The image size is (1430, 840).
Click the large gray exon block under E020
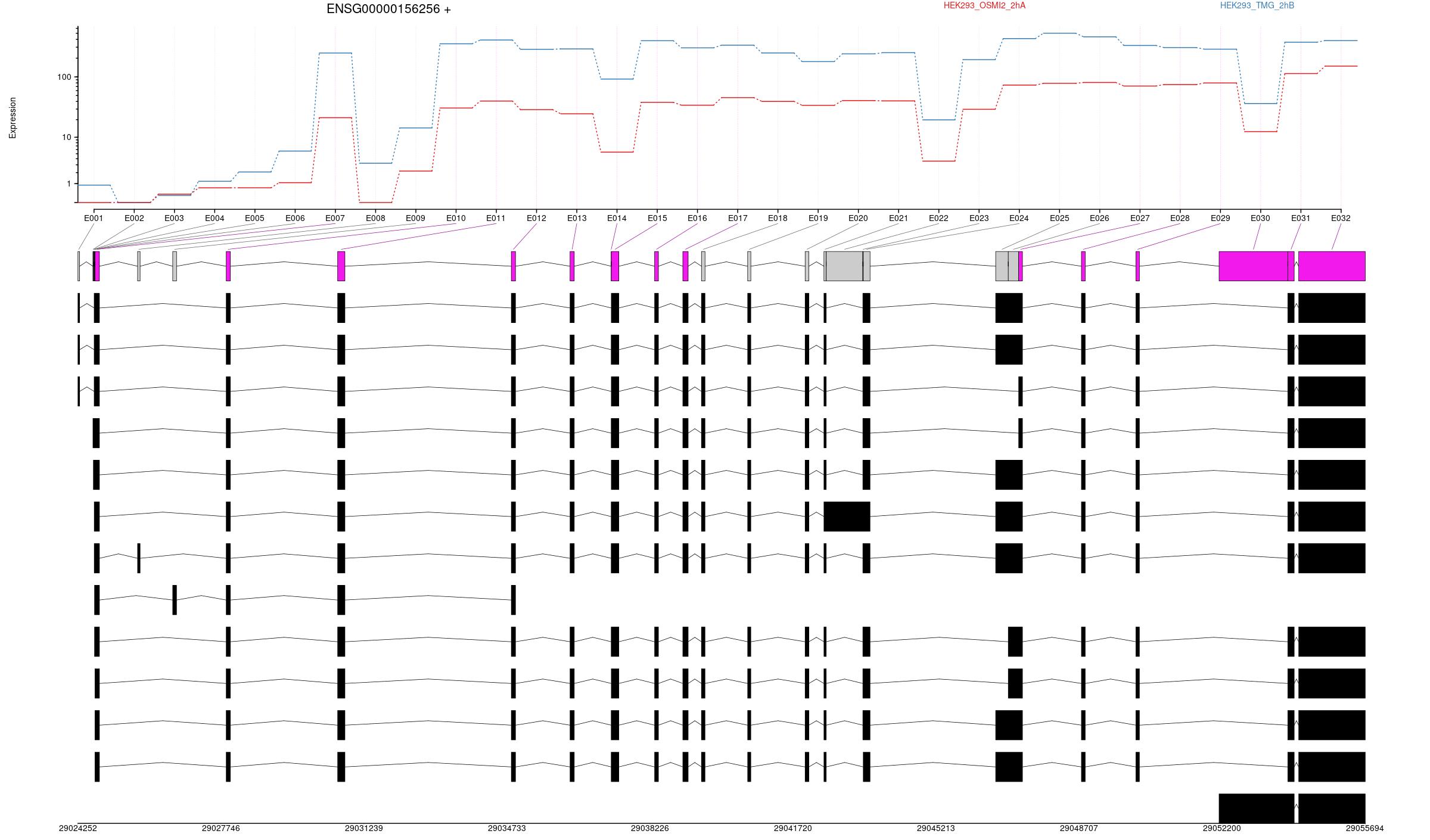[x=844, y=266]
